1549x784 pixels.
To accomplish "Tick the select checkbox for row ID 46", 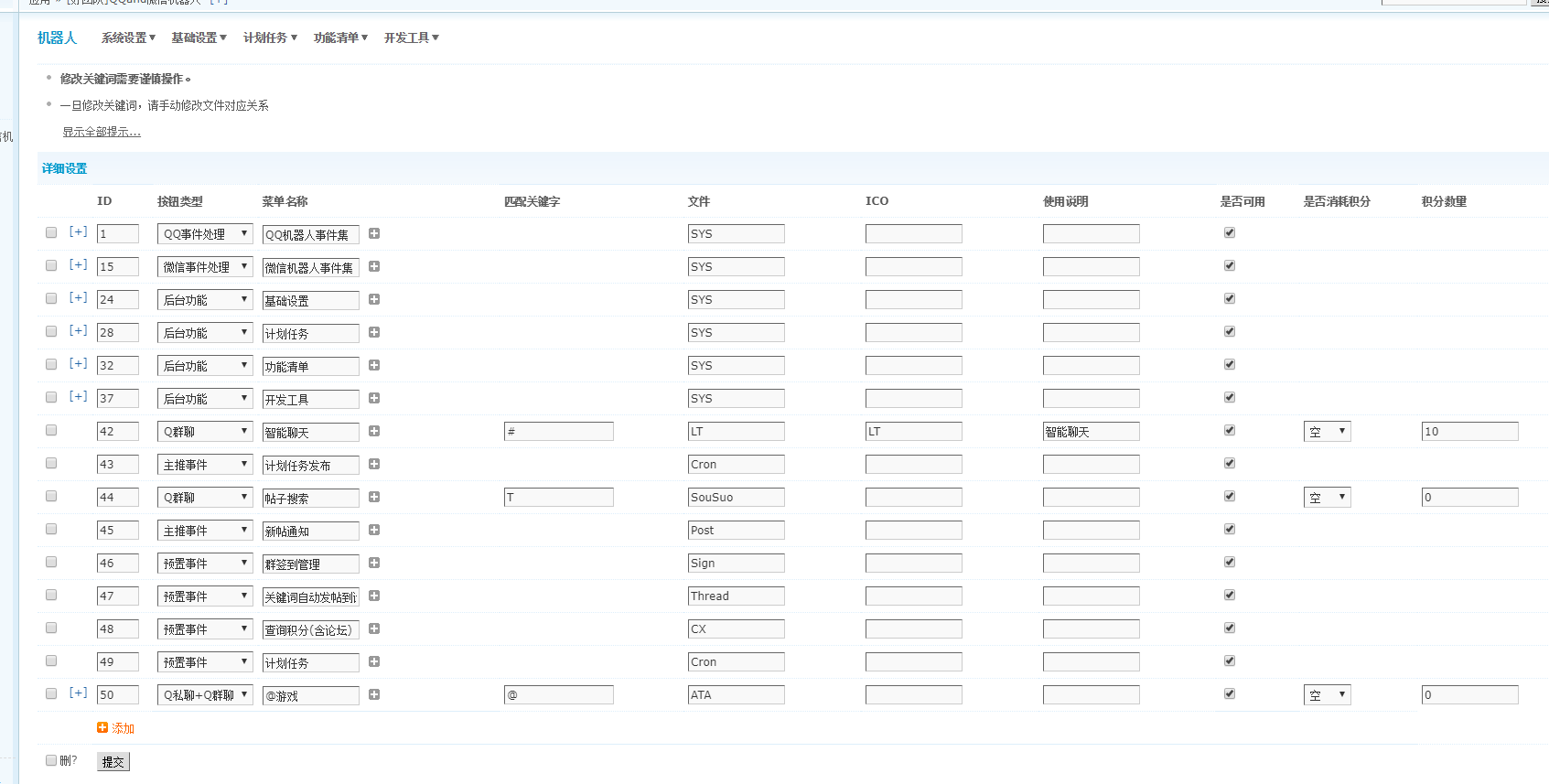I will coord(51,562).
